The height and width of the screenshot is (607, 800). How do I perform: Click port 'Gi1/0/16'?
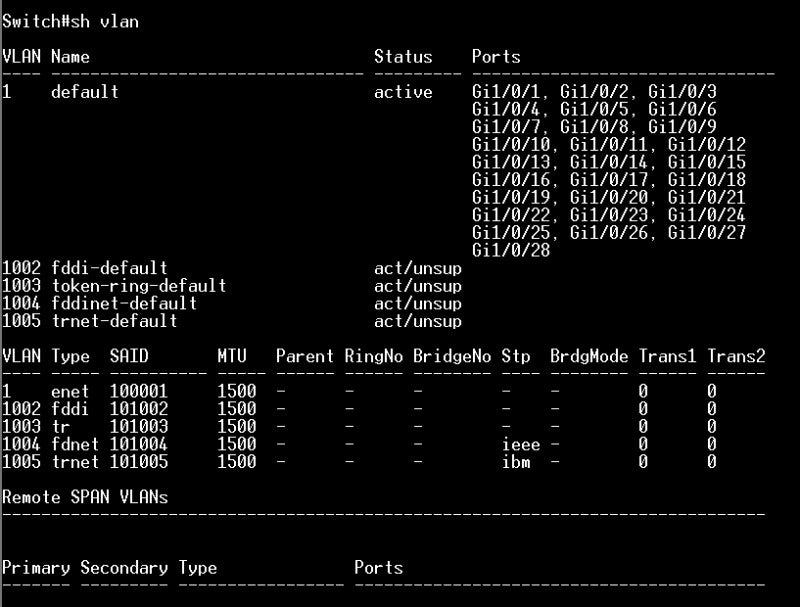coord(511,180)
